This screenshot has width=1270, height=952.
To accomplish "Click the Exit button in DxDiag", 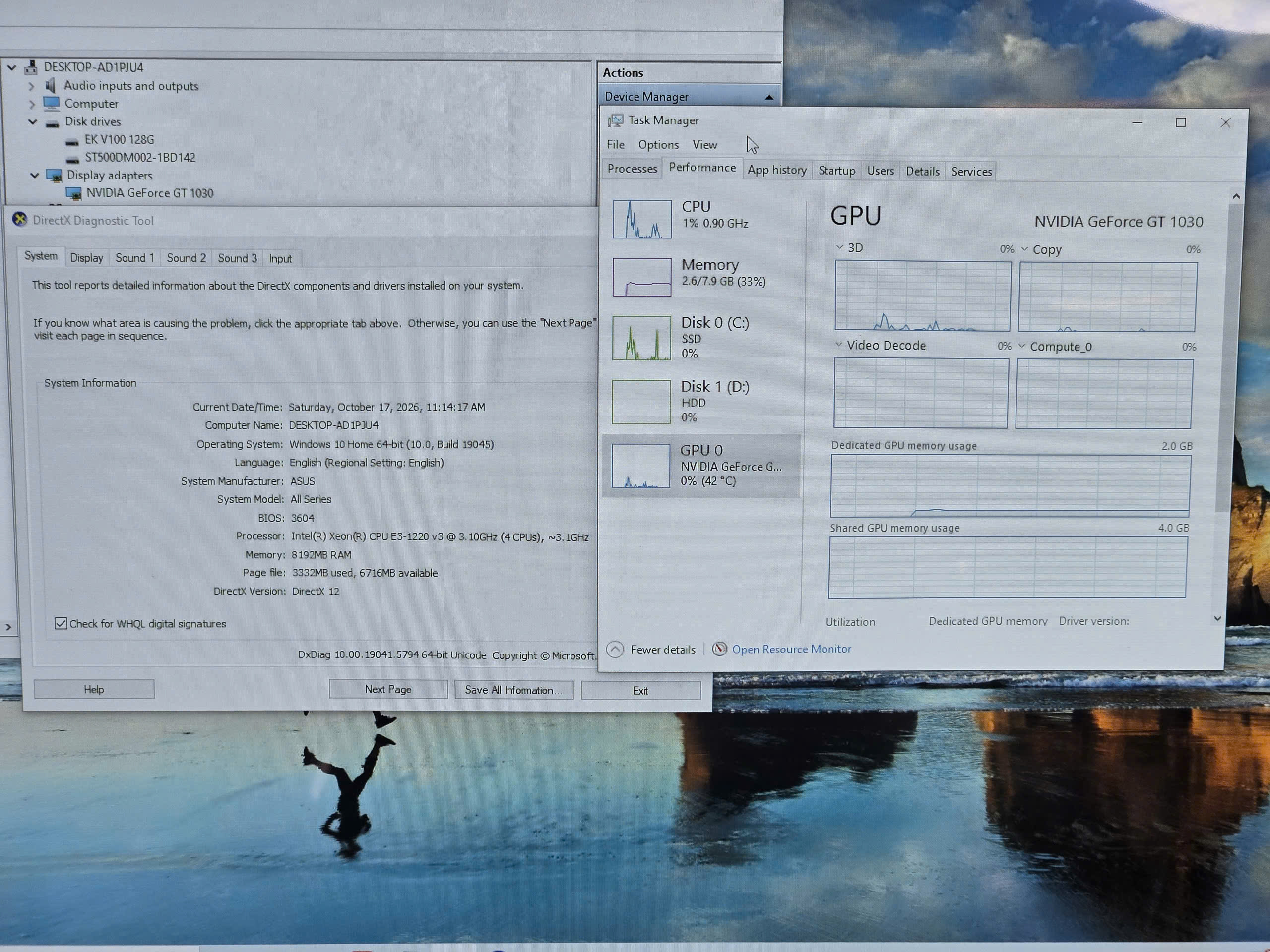I will 641,690.
